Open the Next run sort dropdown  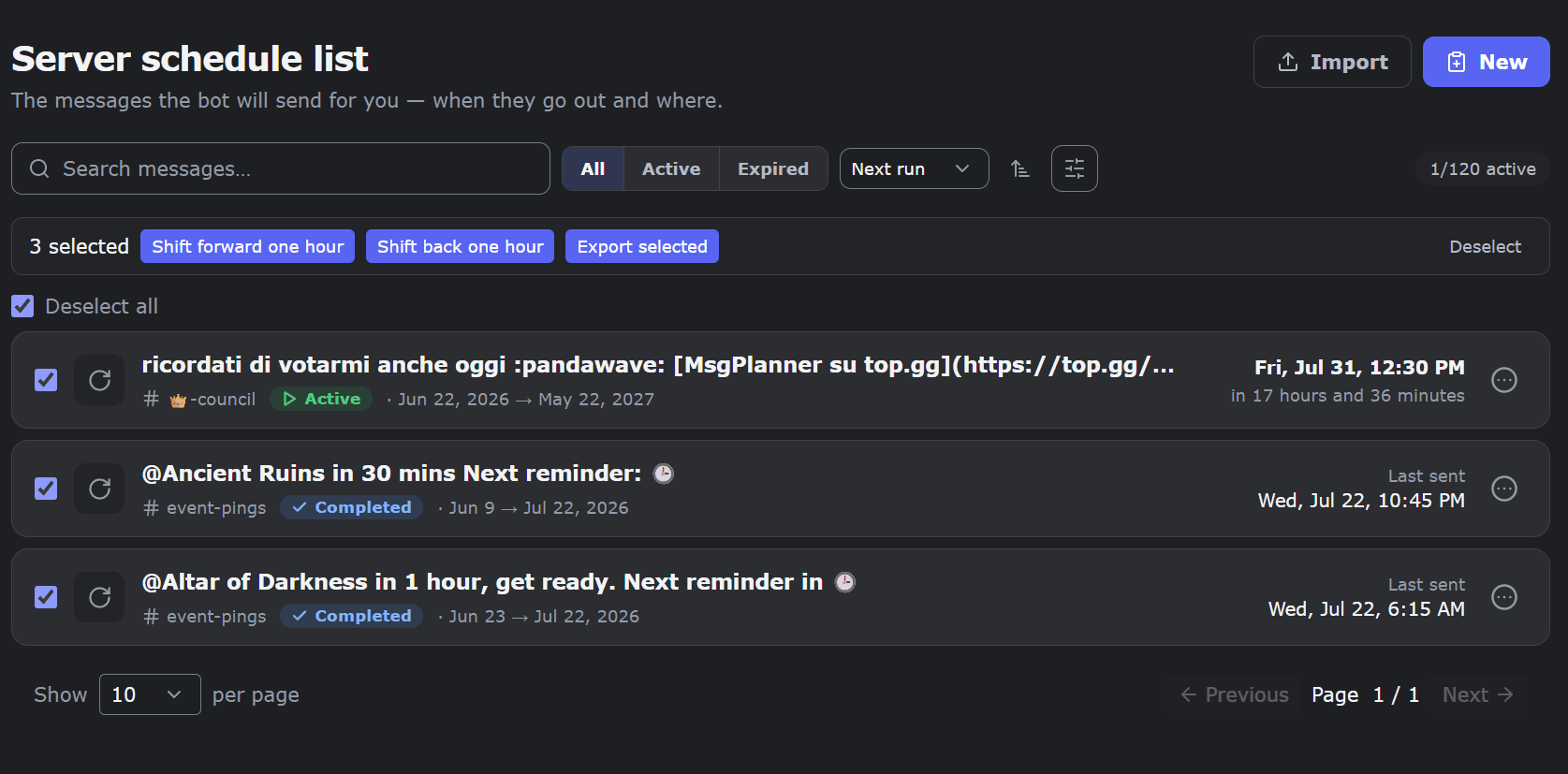pyautogui.click(x=914, y=168)
